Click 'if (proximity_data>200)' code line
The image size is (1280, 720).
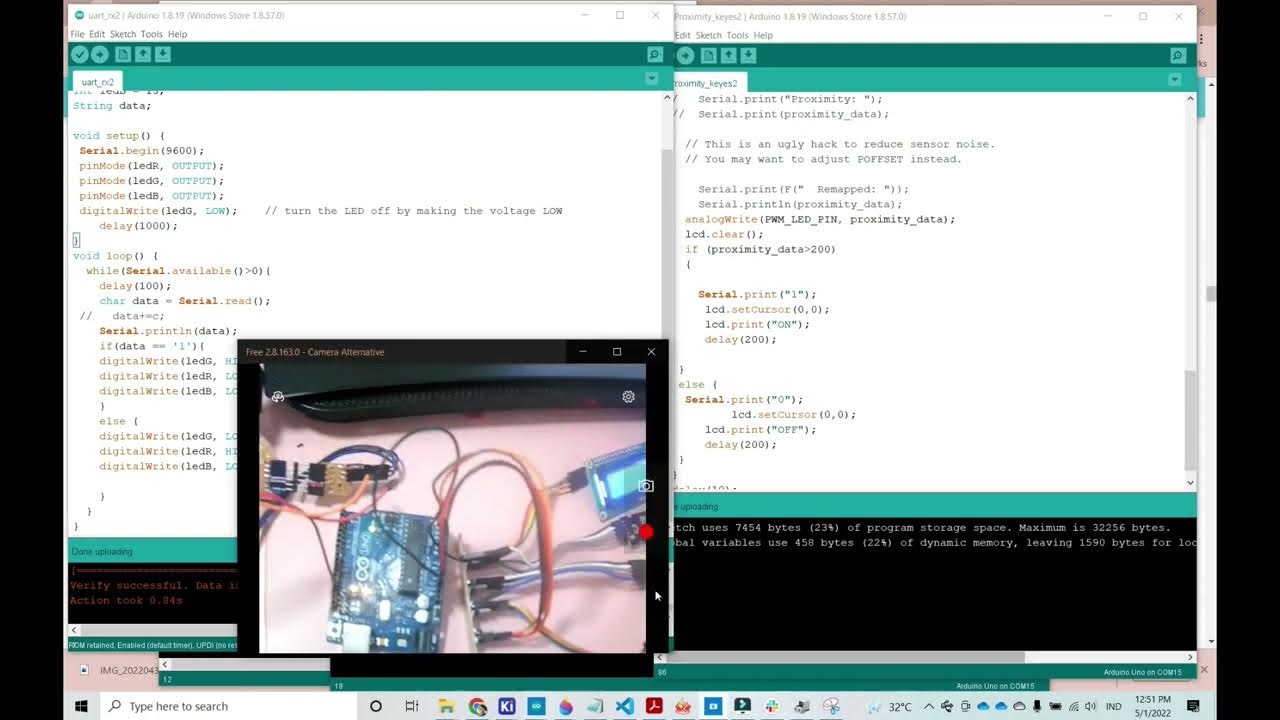pyautogui.click(x=760, y=249)
